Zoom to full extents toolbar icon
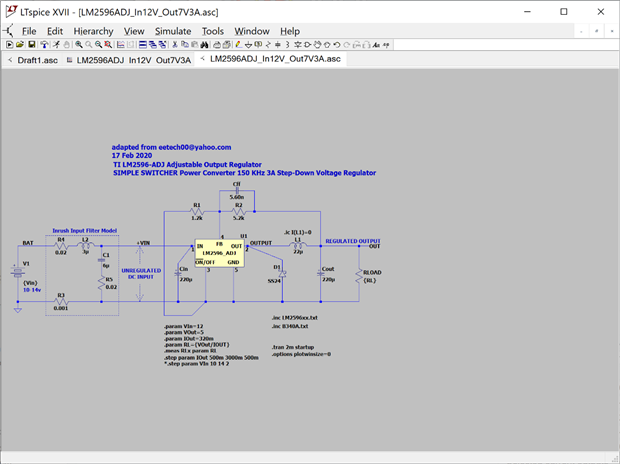 pyautogui.click(x=108, y=45)
